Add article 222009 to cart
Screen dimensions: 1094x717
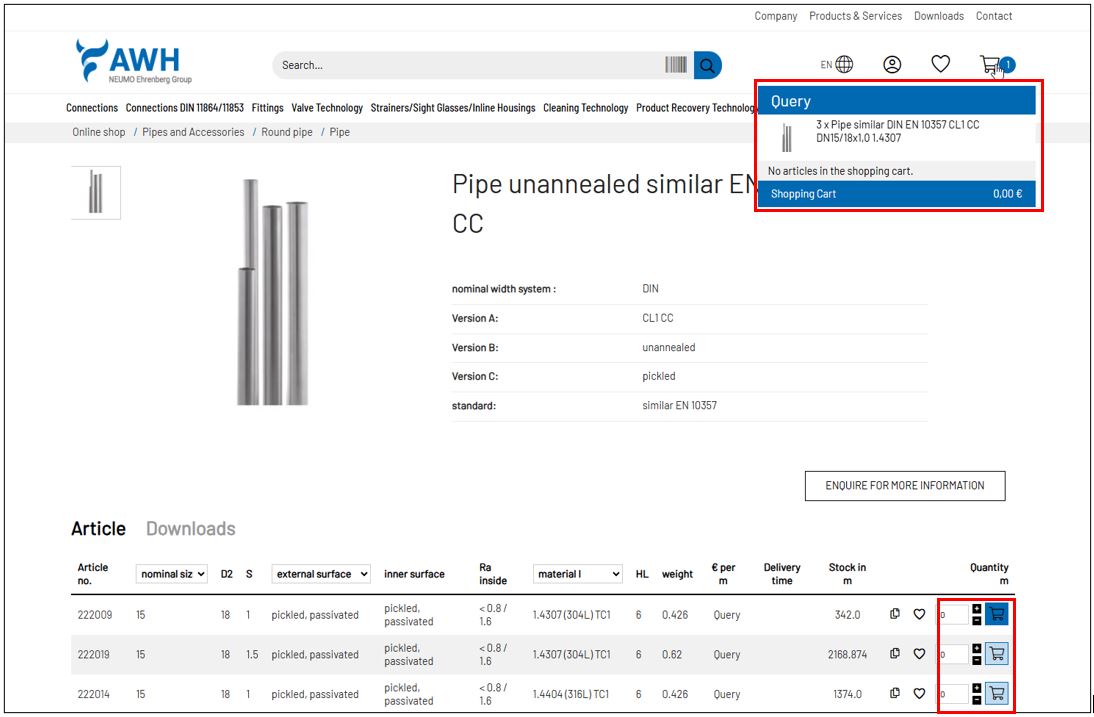tap(996, 614)
